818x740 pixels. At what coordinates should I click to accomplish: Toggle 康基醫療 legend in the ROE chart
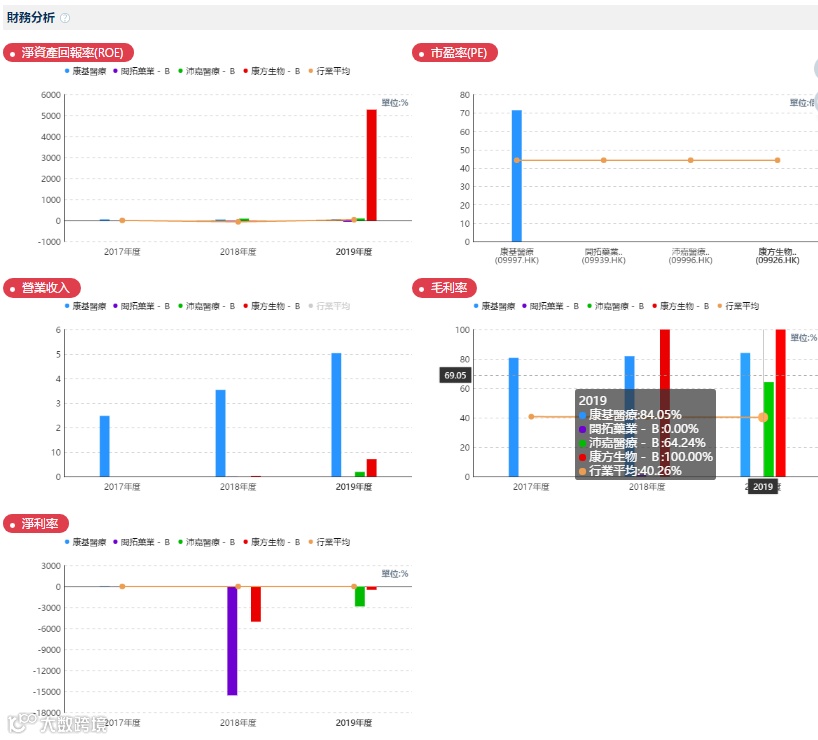85,71
